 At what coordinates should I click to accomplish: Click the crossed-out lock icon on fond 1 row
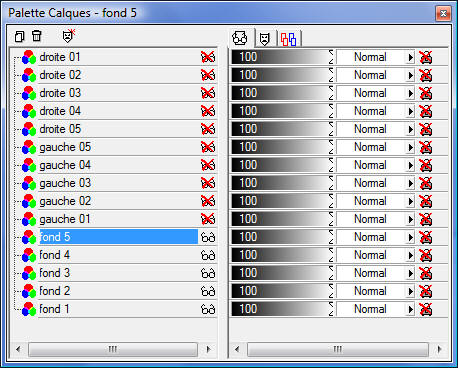click(425, 309)
